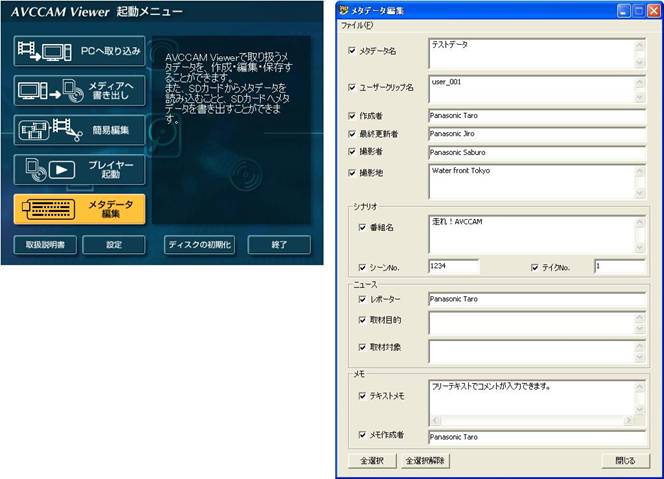Select the highlighted メタデータ編集 menu item

pos(79,209)
